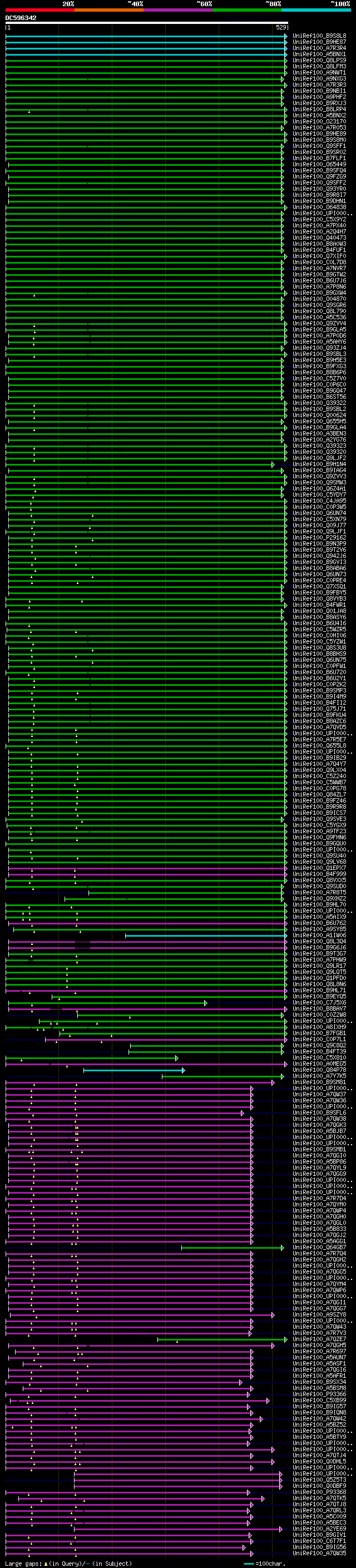Select label UniRef100_Q9SU40
This screenshot has width=356, height=1568.
point(319,856)
